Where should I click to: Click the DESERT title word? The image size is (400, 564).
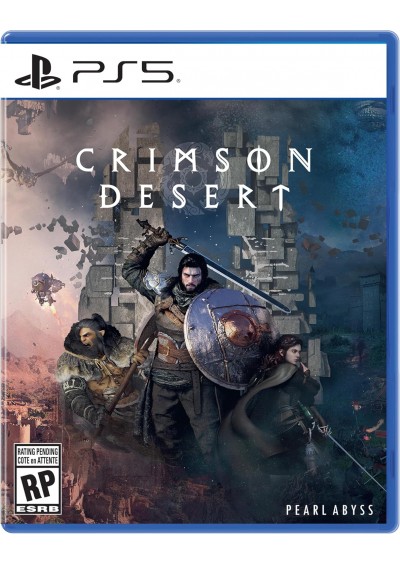[x=194, y=196]
